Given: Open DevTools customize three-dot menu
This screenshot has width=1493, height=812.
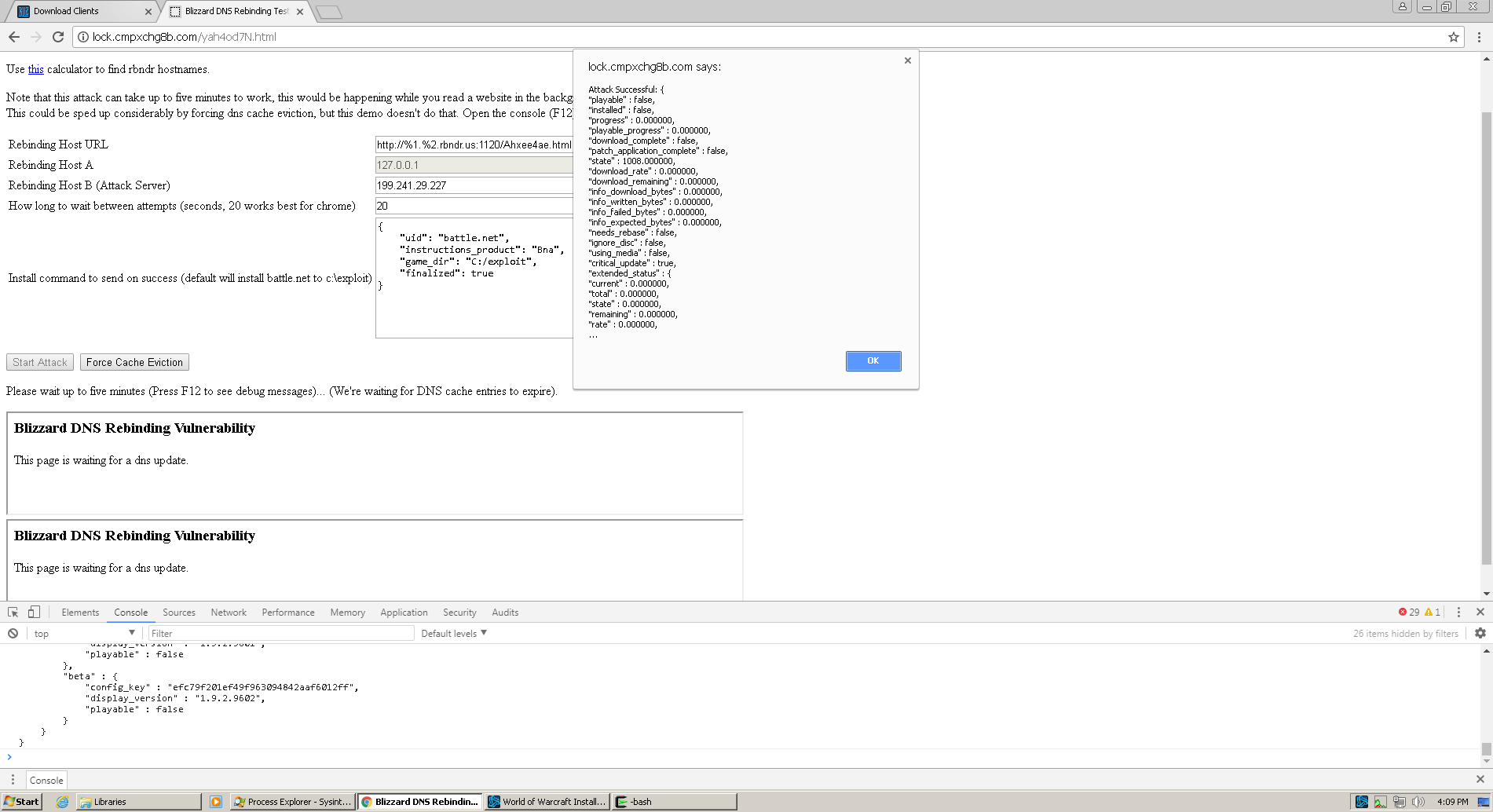Looking at the screenshot, I should pos(1458,612).
